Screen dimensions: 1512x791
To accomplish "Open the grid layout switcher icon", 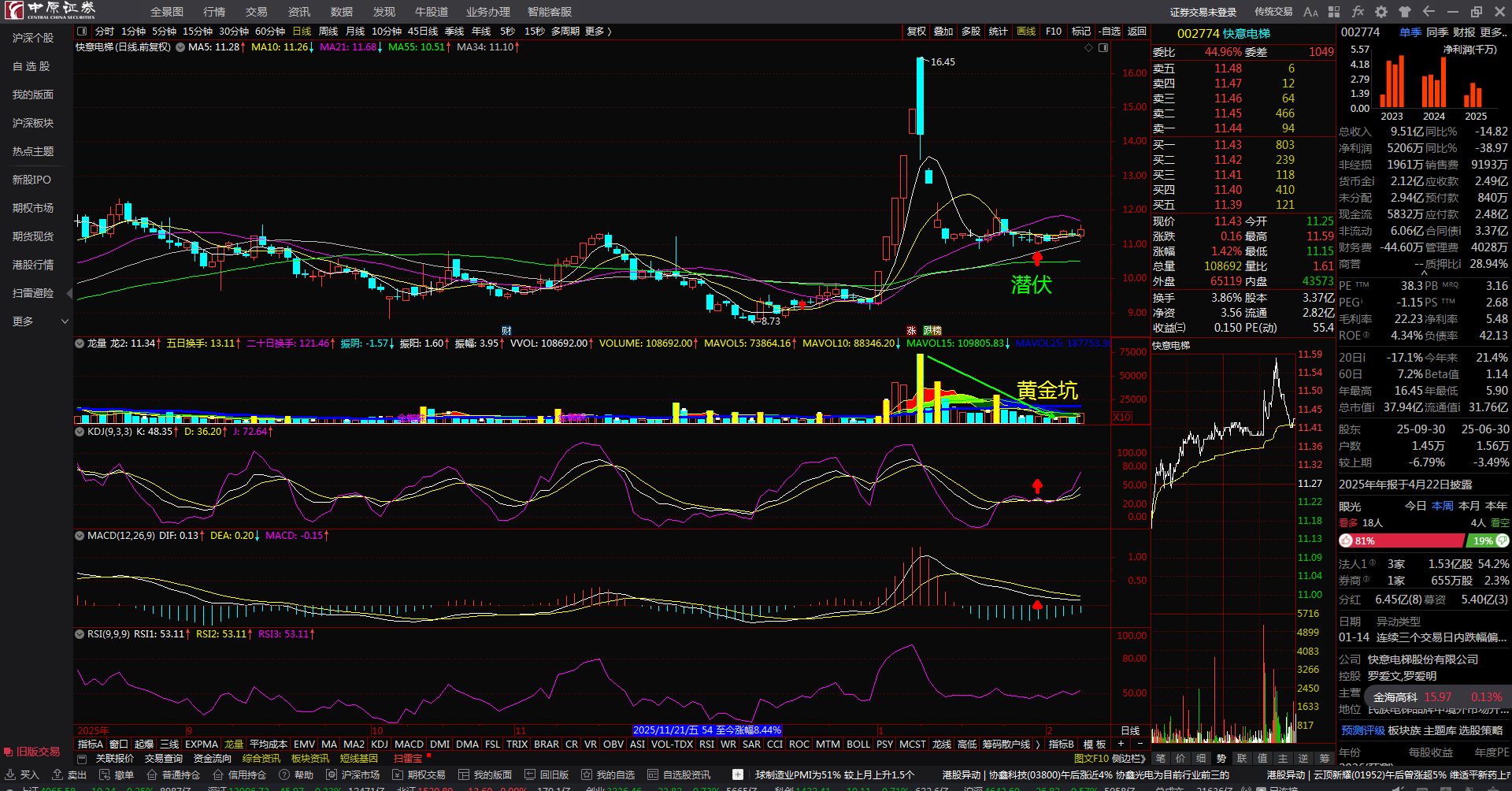I will coord(1334,12).
